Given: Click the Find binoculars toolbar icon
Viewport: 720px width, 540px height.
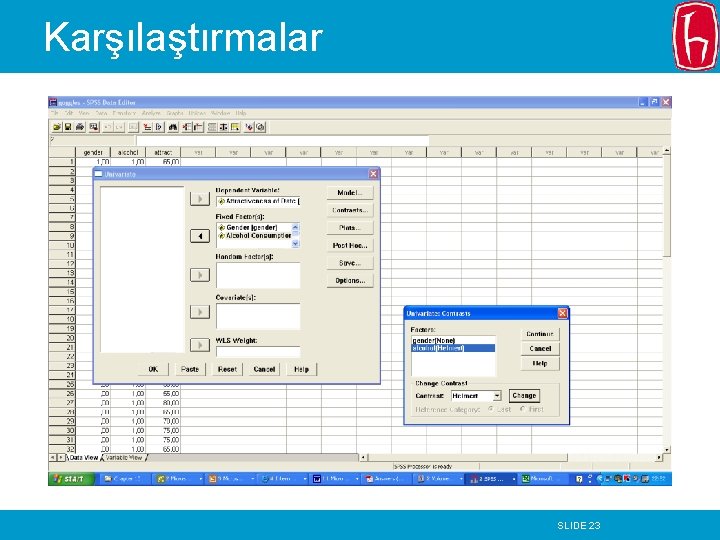Looking at the screenshot, I should point(173,127).
